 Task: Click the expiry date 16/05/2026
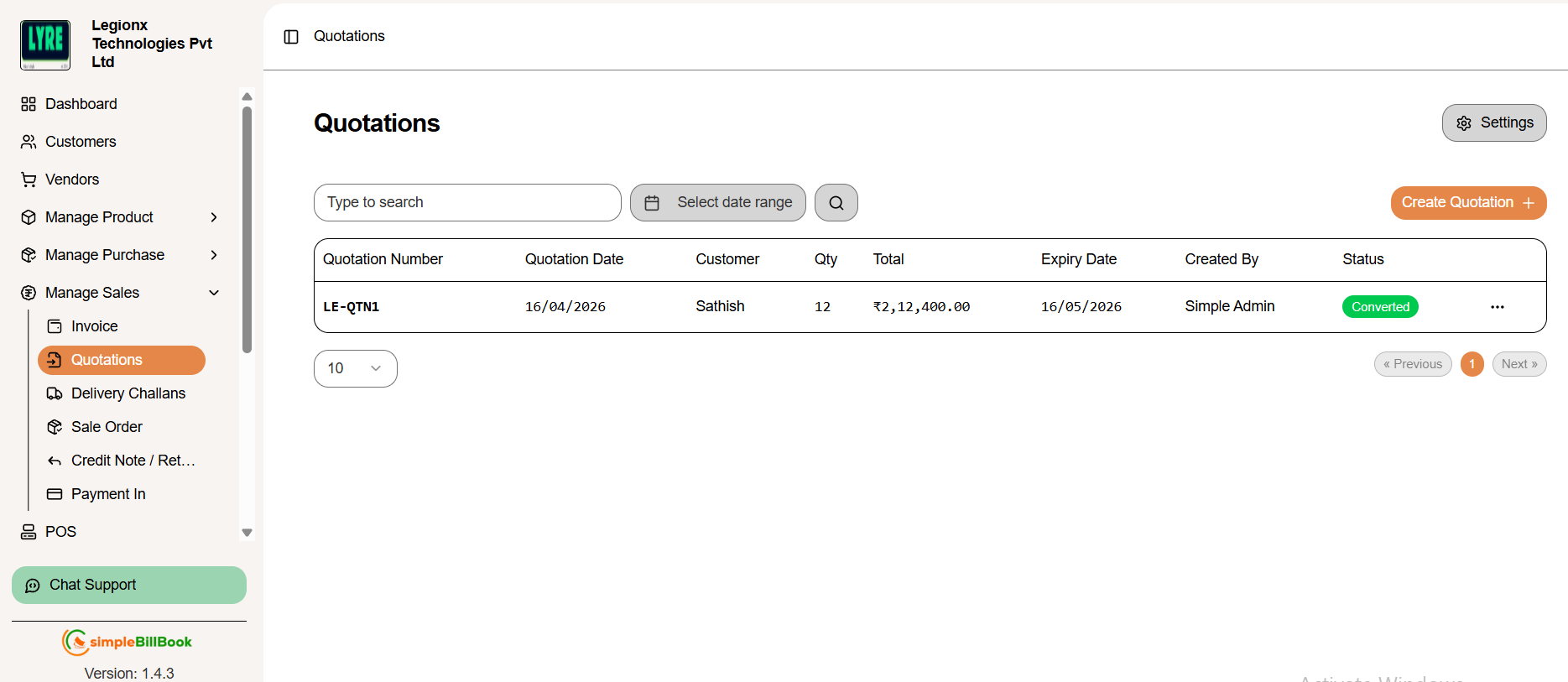point(1081,307)
